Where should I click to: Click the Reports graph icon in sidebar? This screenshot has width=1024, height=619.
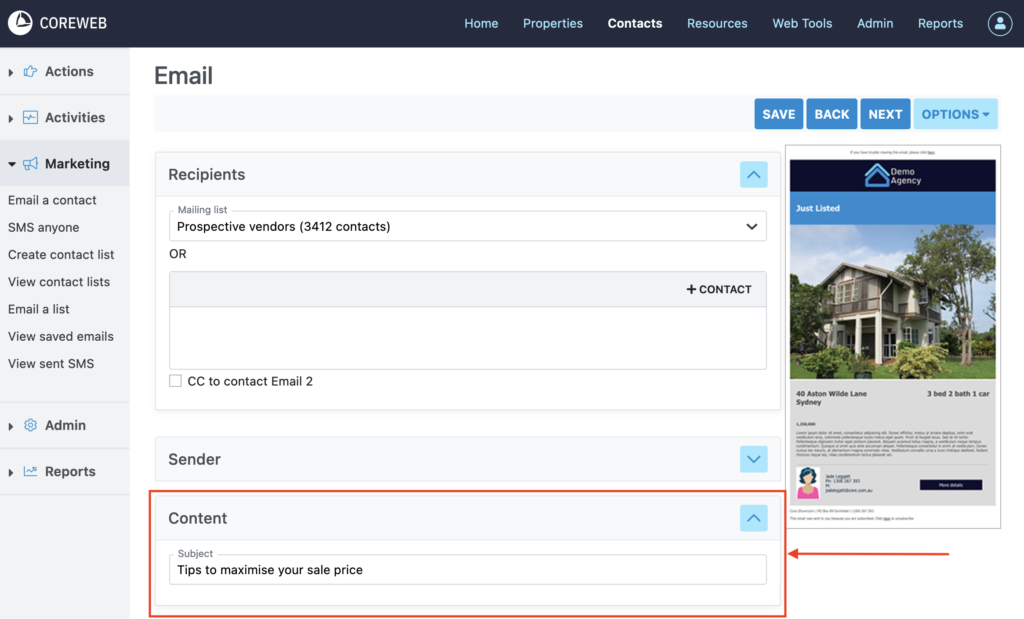(30, 472)
